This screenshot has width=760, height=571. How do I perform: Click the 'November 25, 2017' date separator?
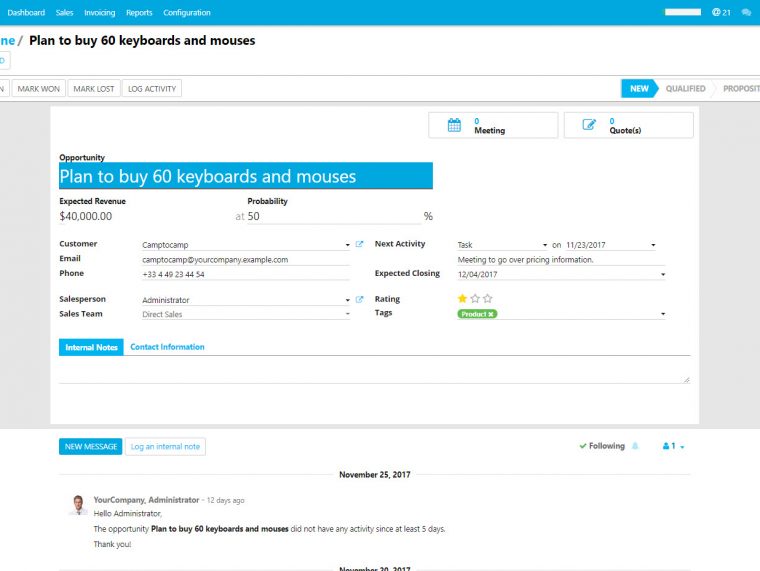tap(375, 475)
